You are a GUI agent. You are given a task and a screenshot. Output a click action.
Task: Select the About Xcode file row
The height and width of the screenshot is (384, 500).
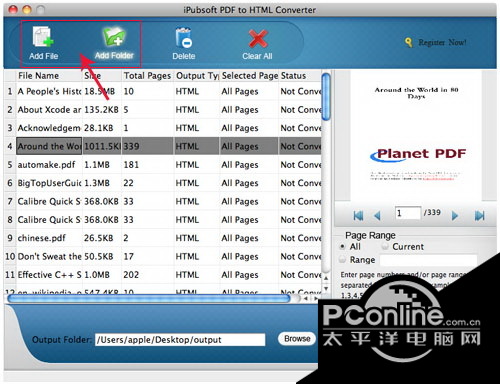click(163, 110)
